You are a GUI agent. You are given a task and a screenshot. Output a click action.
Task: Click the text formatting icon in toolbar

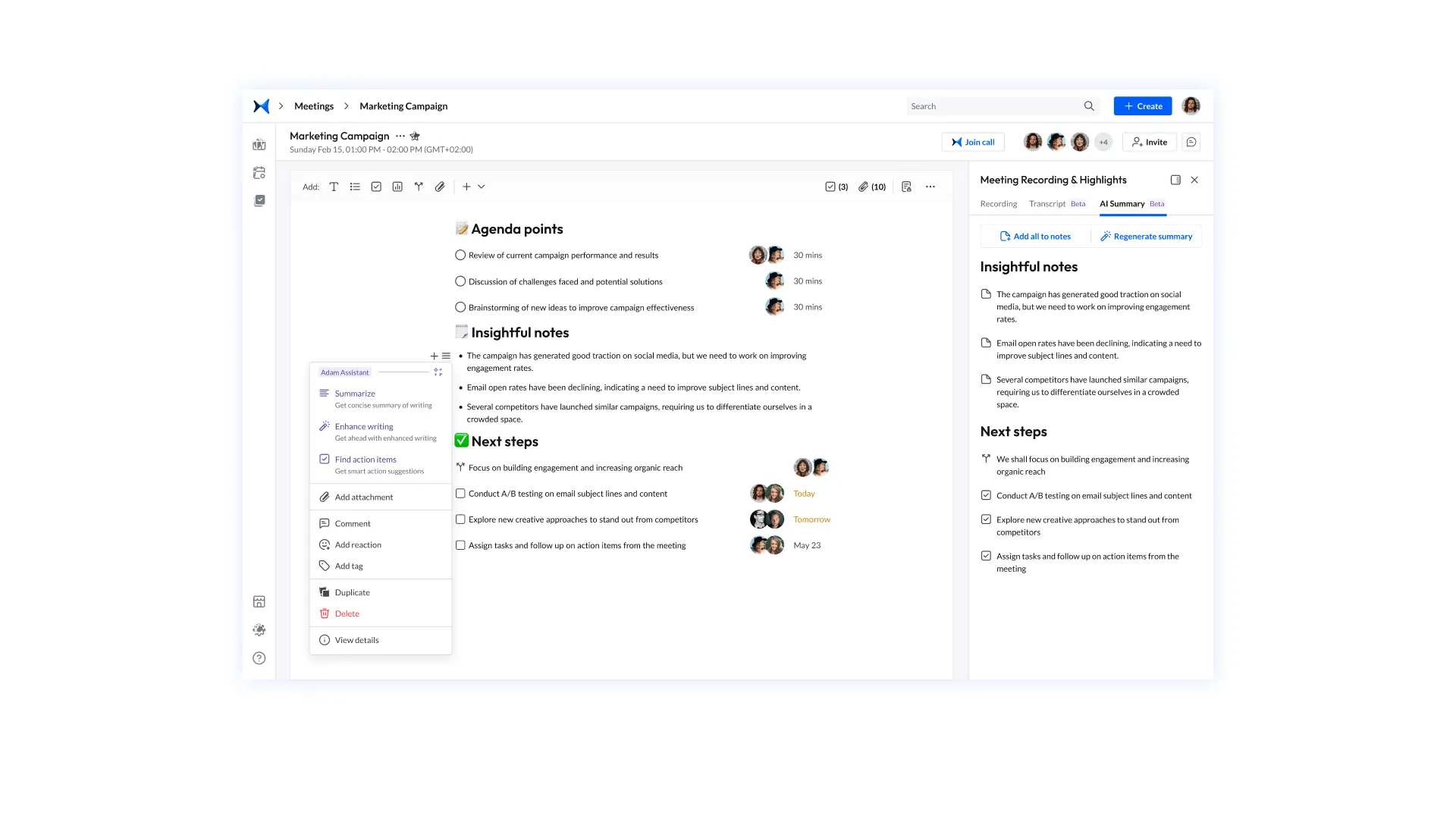point(333,186)
